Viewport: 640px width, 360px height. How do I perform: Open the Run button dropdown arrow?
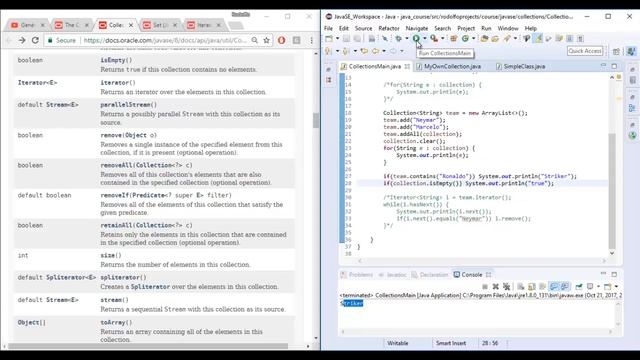click(x=424, y=38)
